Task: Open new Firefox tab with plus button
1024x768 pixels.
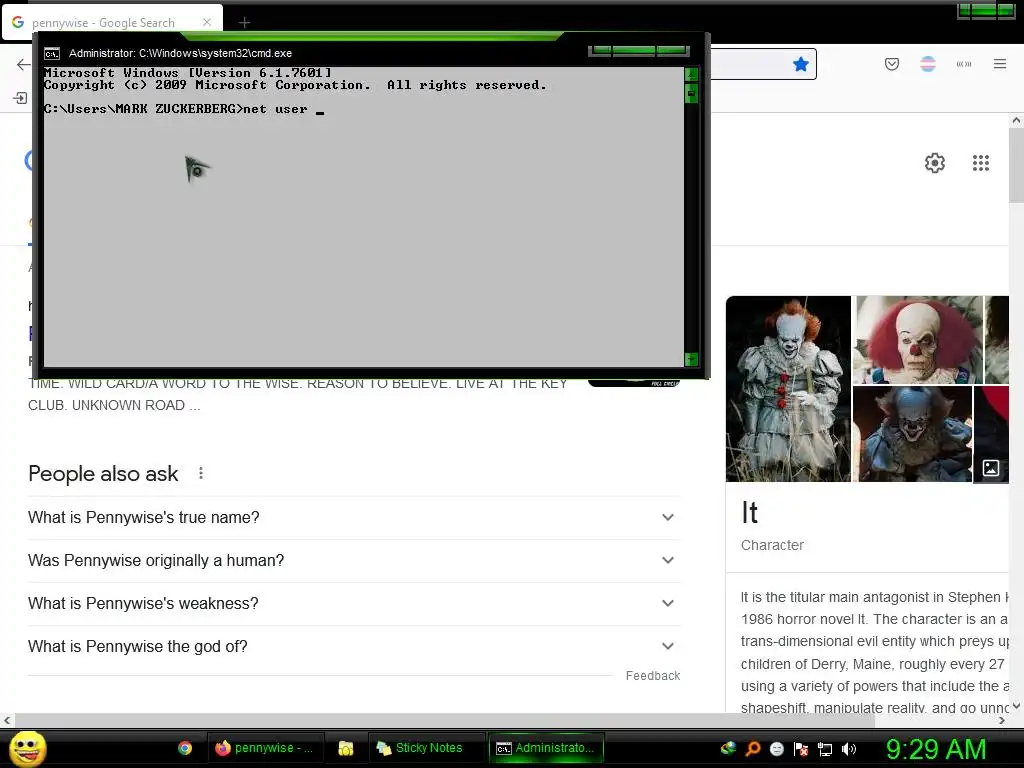Action: tap(244, 23)
